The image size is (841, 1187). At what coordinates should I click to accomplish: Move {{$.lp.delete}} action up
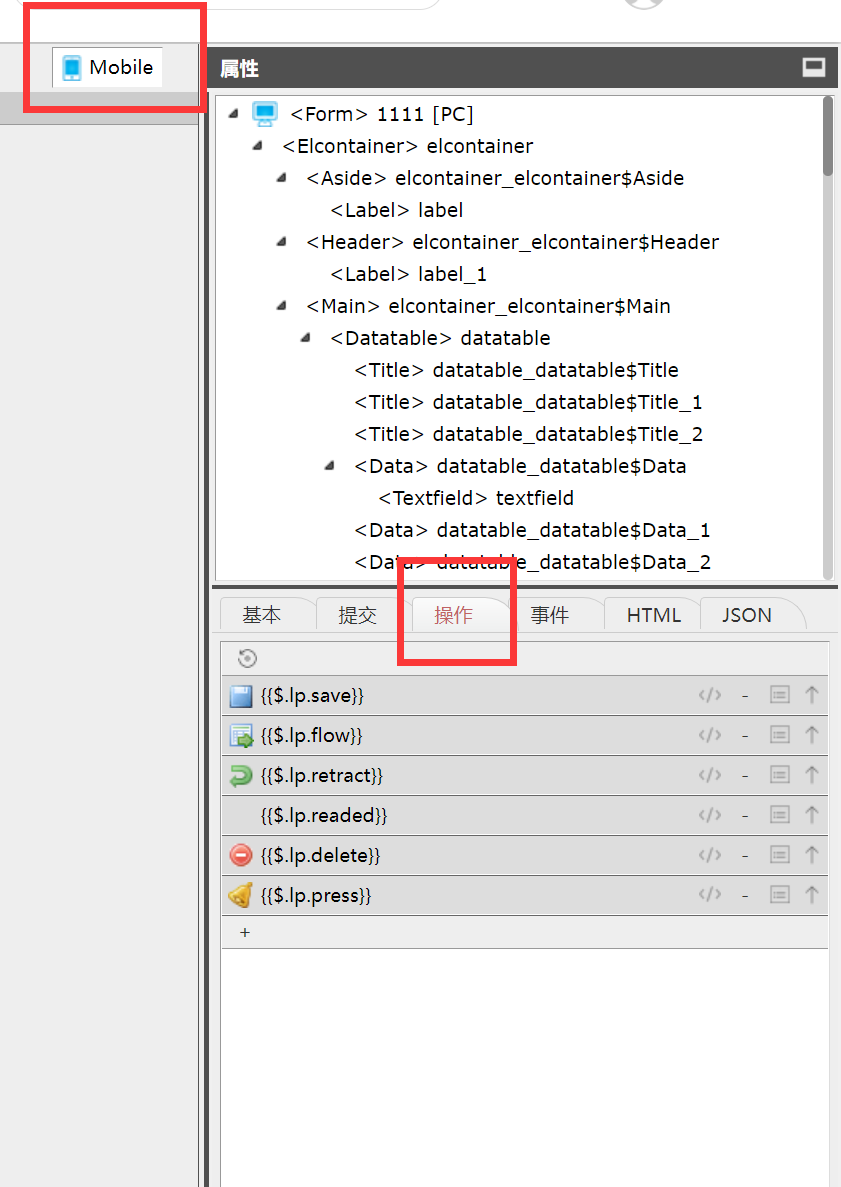811,855
